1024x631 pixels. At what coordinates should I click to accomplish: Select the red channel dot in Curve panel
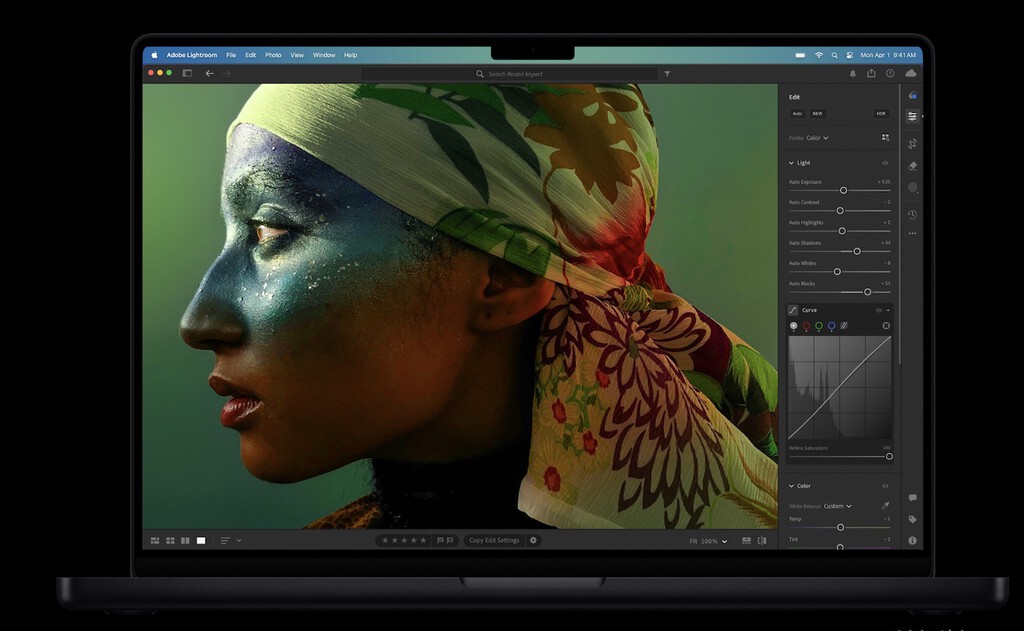[x=806, y=326]
